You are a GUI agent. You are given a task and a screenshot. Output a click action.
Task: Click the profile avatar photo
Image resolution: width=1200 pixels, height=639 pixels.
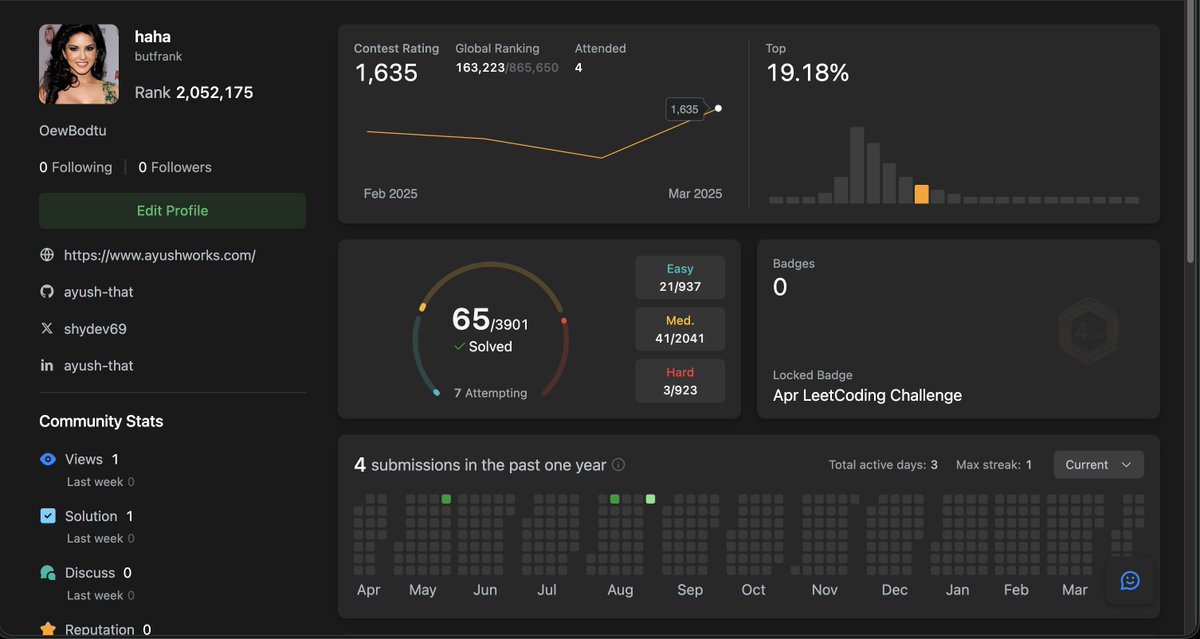point(79,64)
